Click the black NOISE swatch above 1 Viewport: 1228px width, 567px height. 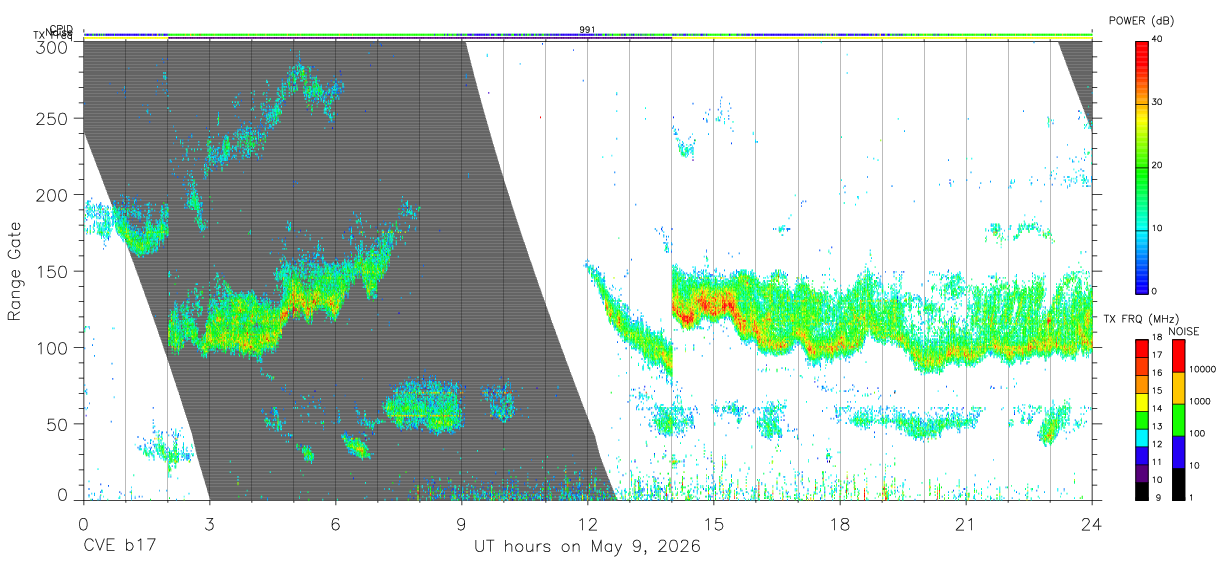tap(1177, 483)
